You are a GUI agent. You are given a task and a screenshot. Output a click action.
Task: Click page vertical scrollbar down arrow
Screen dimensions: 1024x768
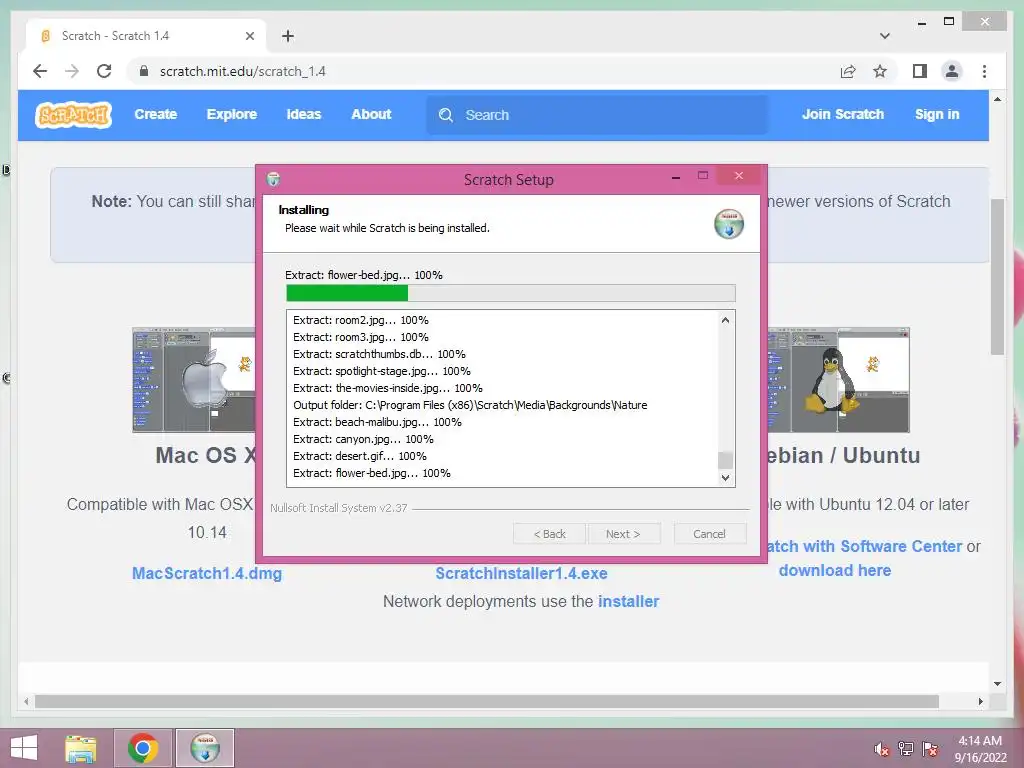(x=997, y=684)
